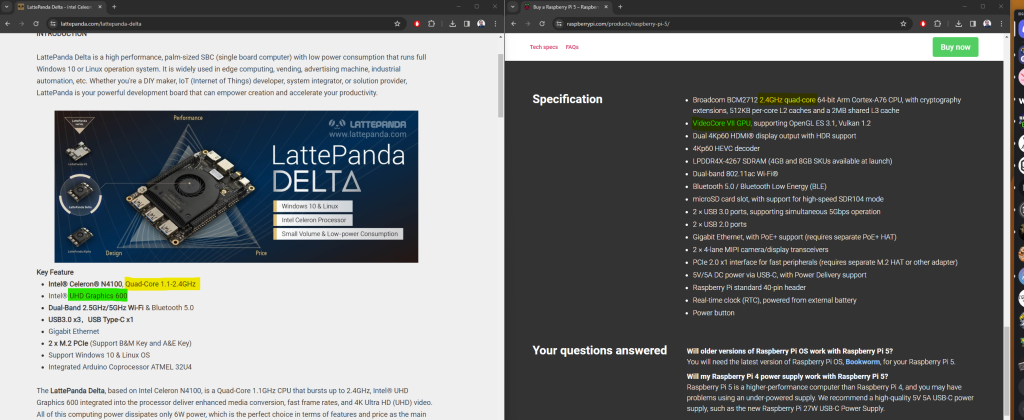The width and height of the screenshot is (1024, 420).
Task: Bookmark the LattePanda page with star icon
Action: 398,23
